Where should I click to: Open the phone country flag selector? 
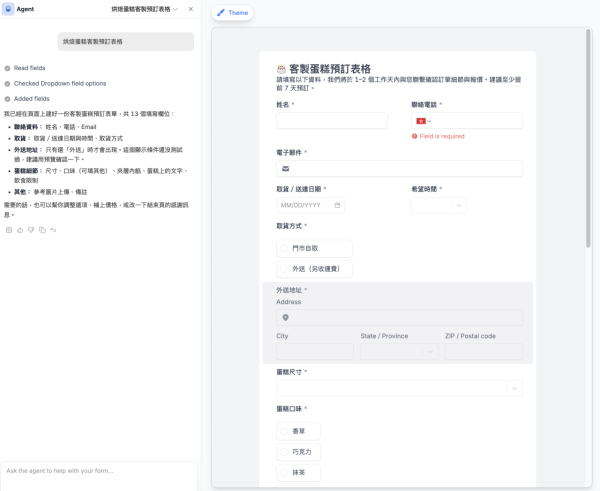click(x=424, y=121)
